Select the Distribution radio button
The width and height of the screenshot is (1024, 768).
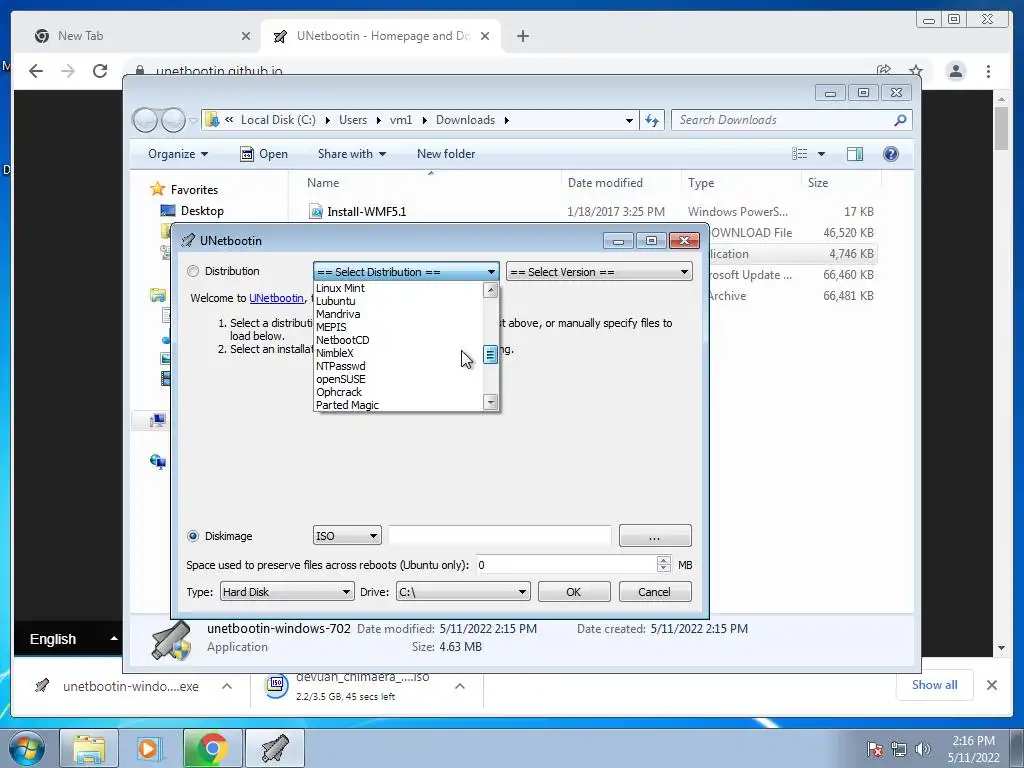point(193,271)
